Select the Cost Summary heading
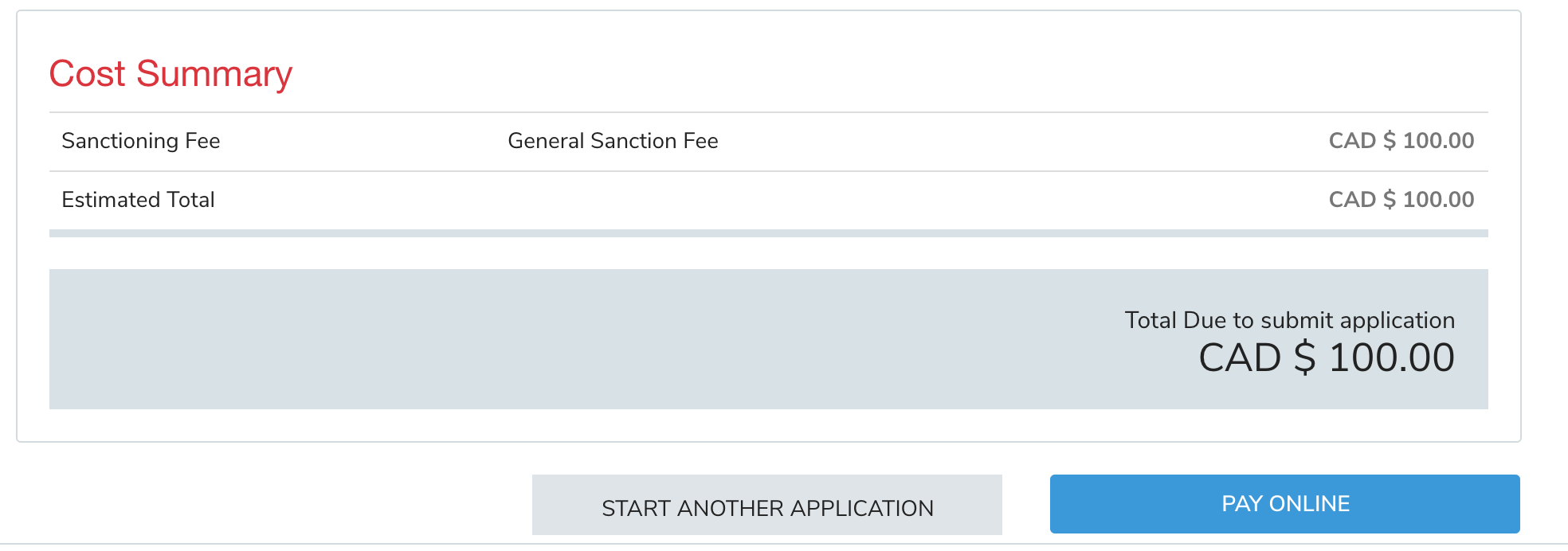Image resolution: width=1568 pixels, height=551 pixels. pos(171,74)
